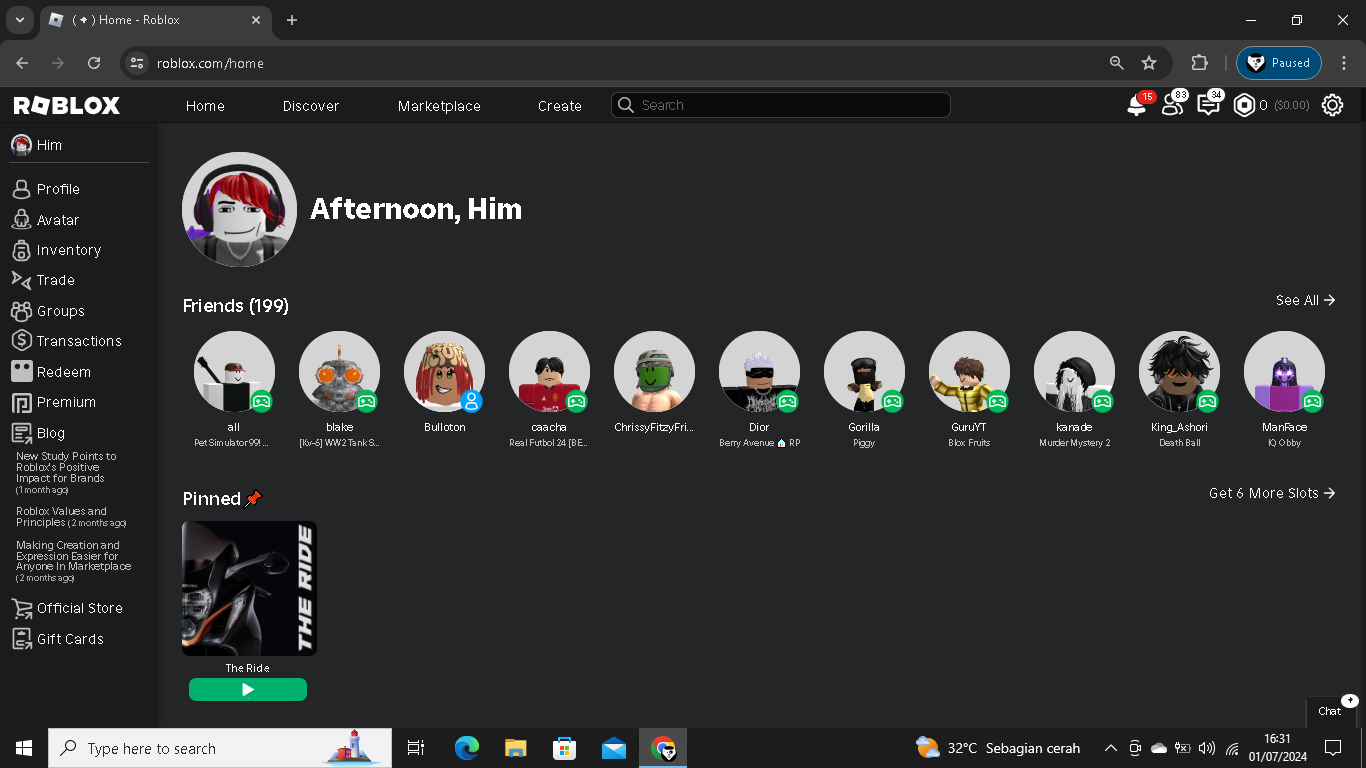Open Groups in the sidebar
Viewport: 1366px width, 768px height.
pyautogui.click(x=48, y=311)
